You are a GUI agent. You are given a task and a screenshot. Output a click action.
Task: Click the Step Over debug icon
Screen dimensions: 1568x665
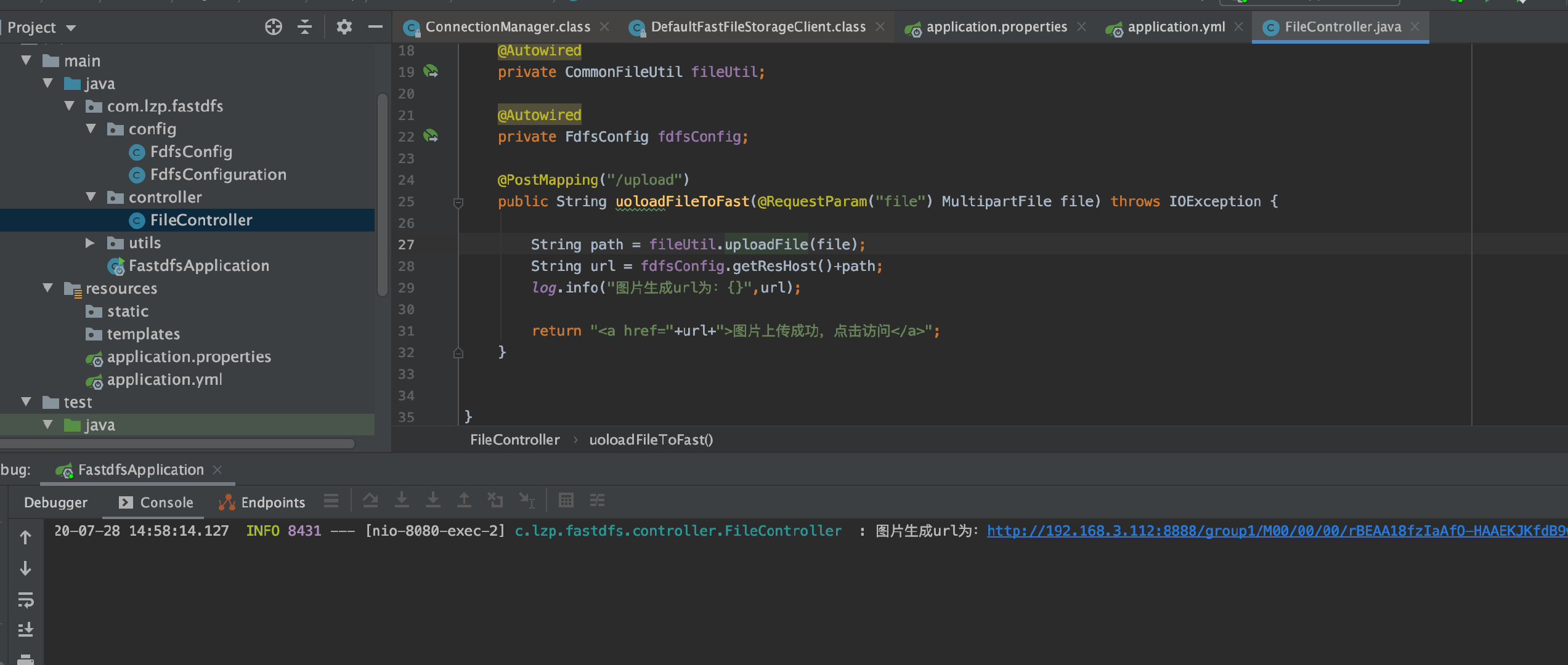(x=370, y=501)
